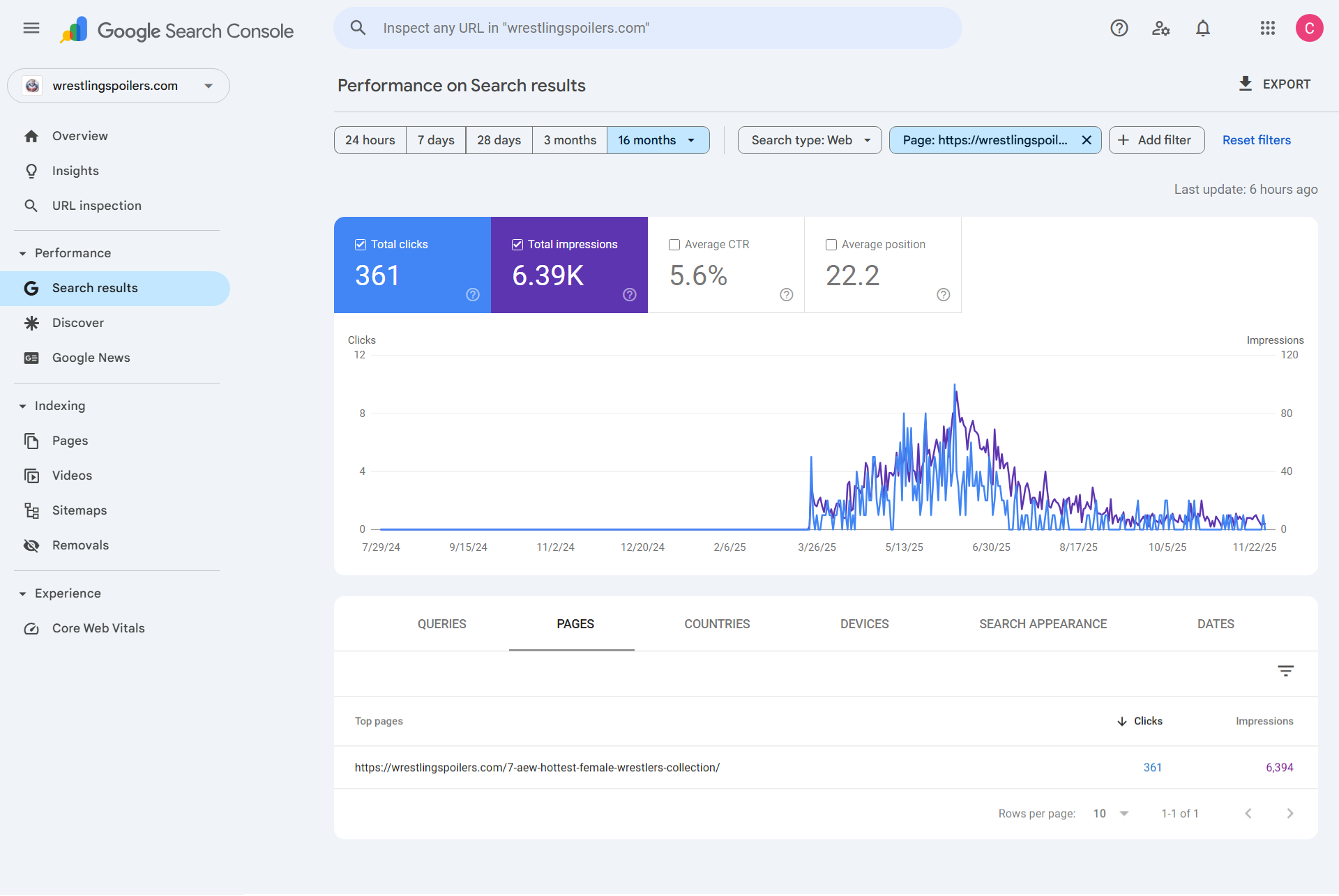Open the Google apps grid

pyautogui.click(x=1267, y=28)
